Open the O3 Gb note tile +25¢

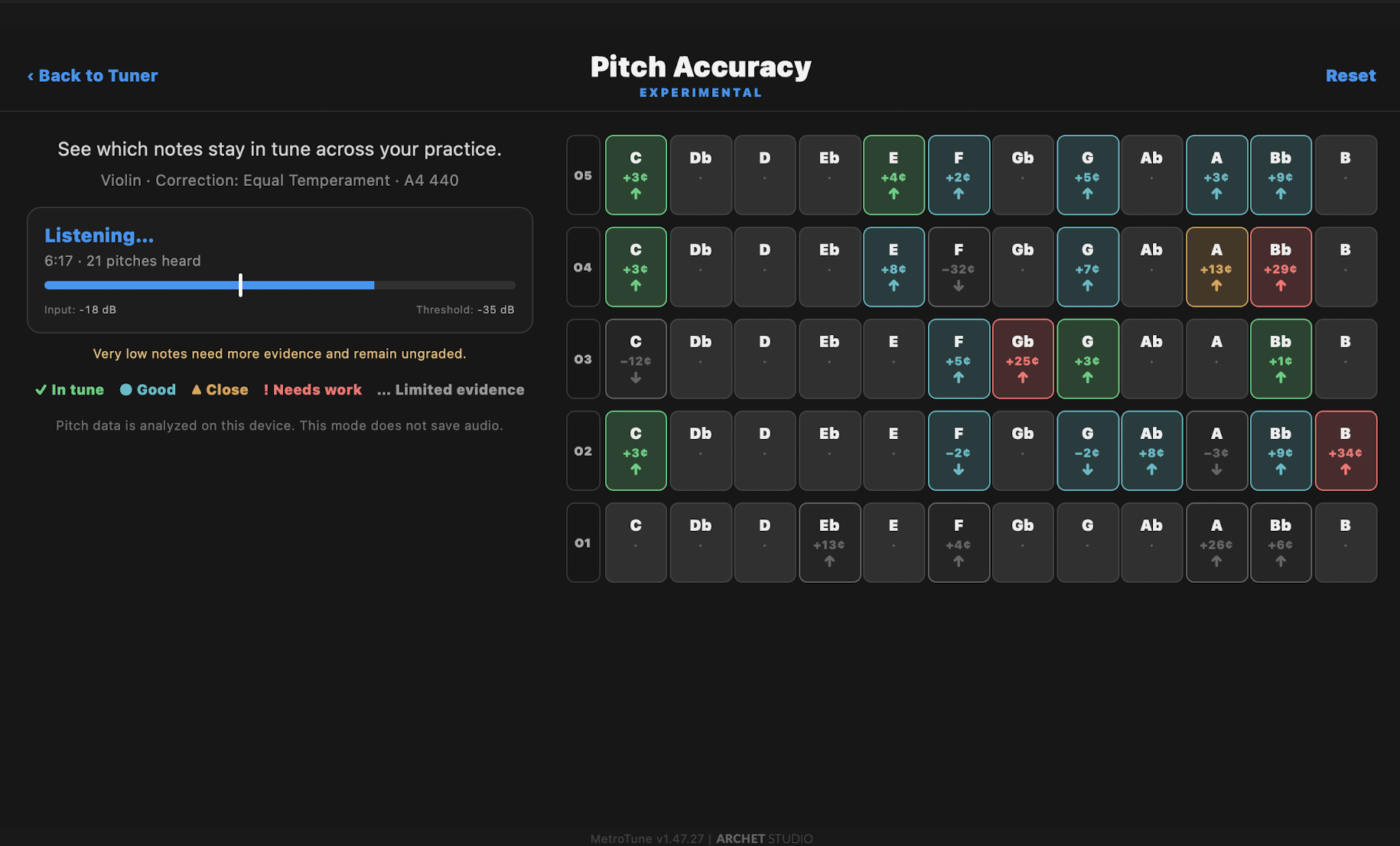1023,359
